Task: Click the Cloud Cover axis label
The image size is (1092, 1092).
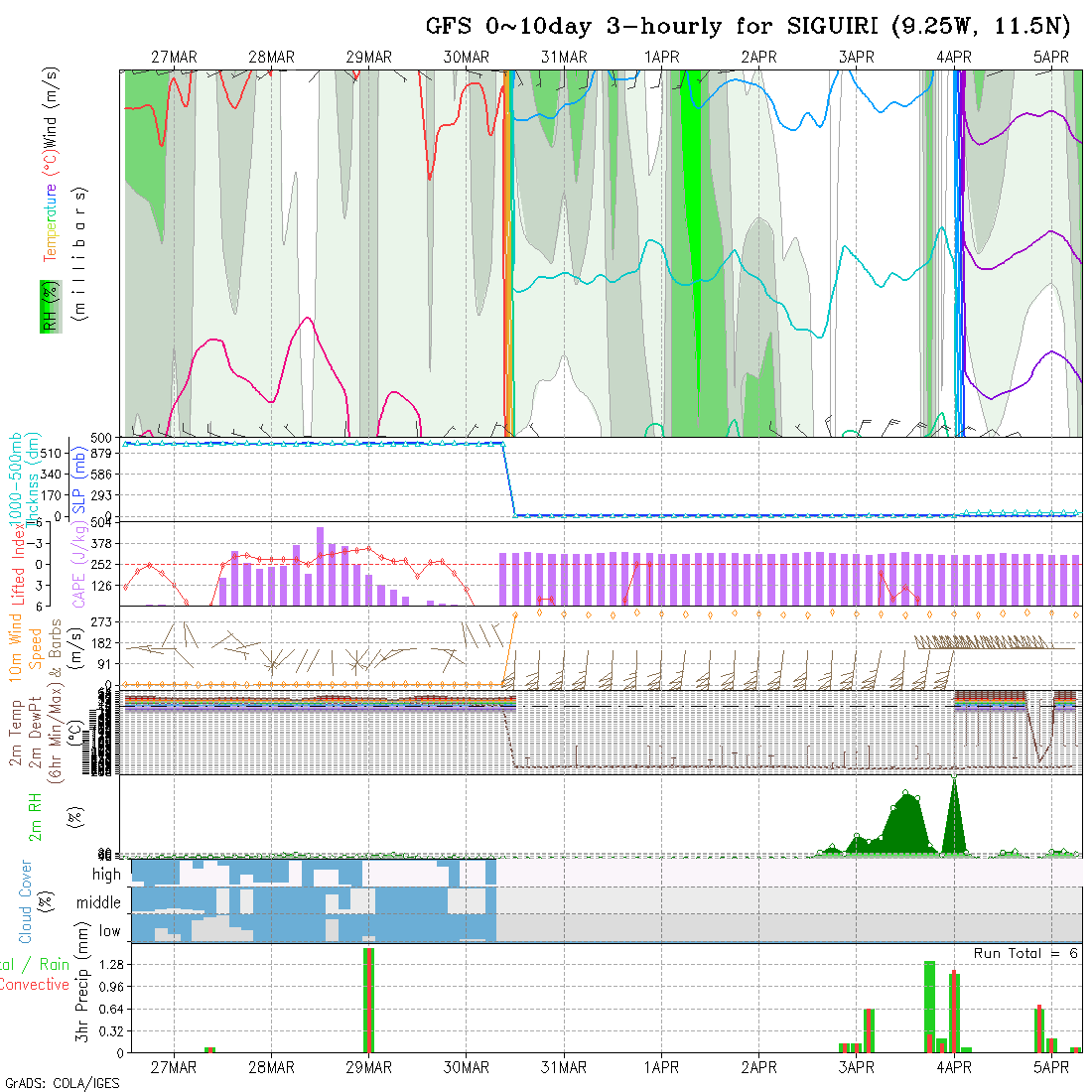Action: click(26, 901)
